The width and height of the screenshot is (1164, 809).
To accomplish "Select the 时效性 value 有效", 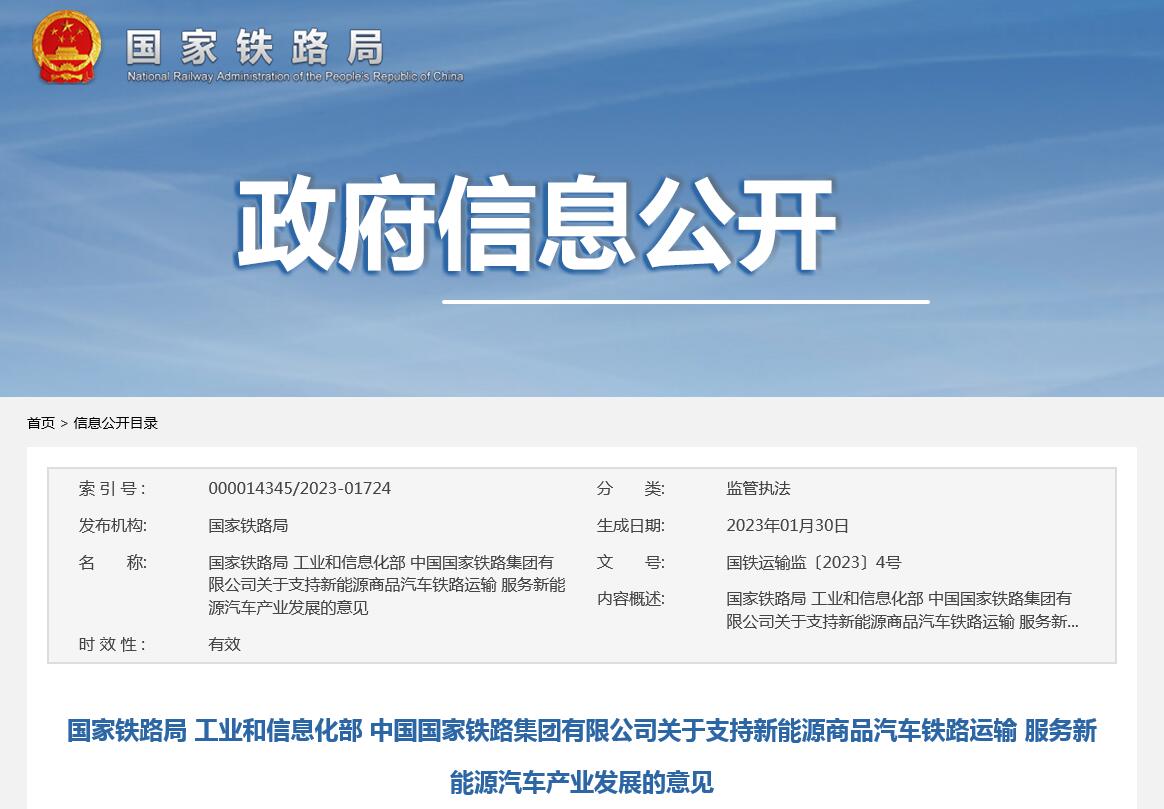I will coord(225,644).
